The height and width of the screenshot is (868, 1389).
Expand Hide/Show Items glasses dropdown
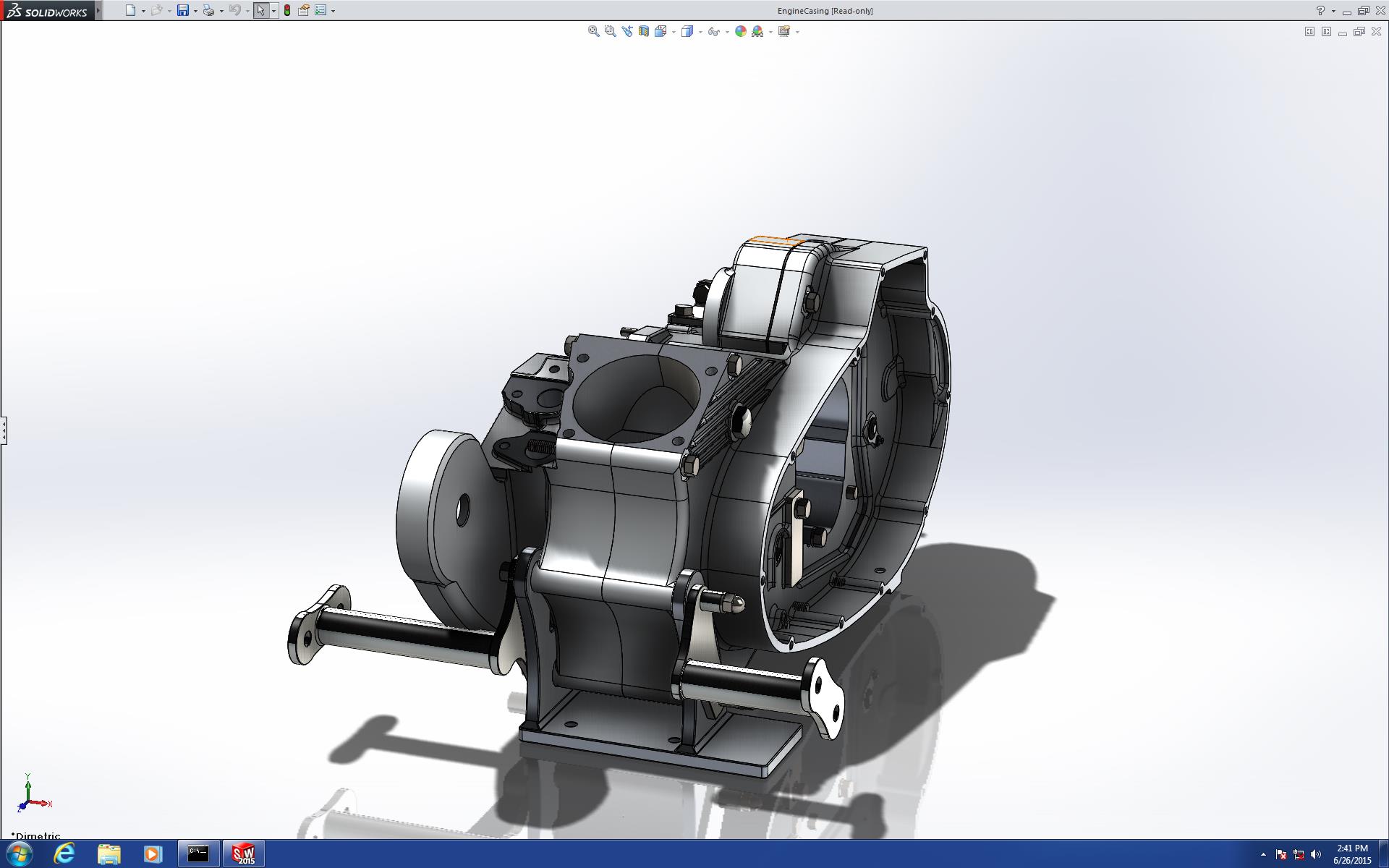point(727,32)
